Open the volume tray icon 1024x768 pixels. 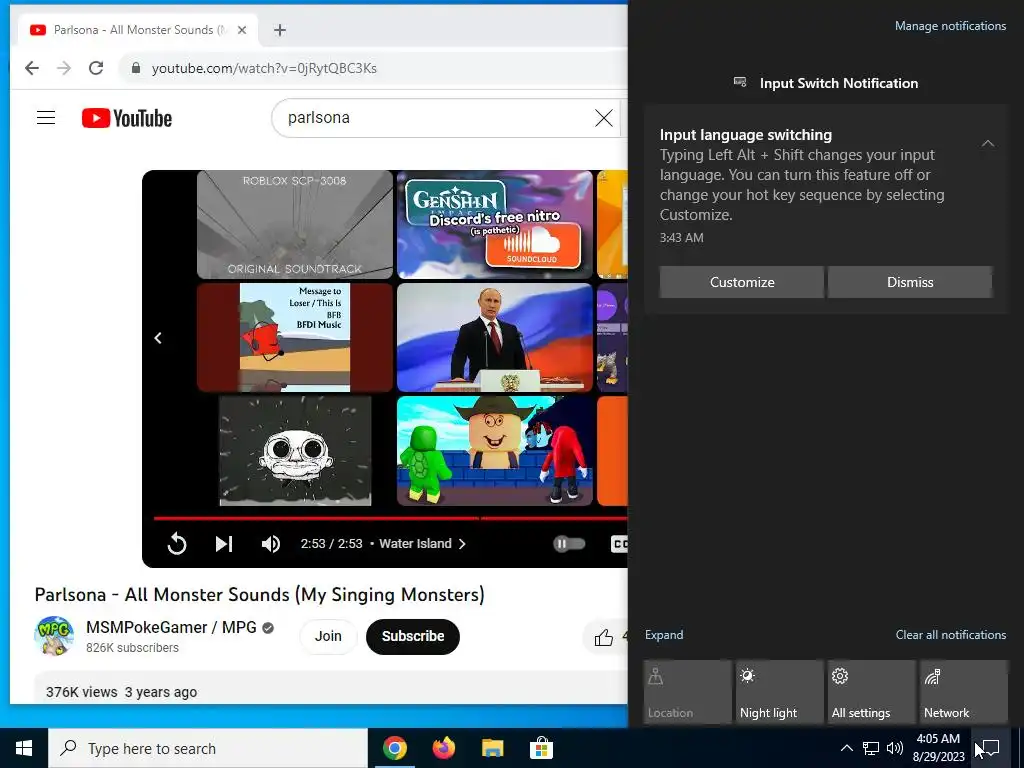895,748
